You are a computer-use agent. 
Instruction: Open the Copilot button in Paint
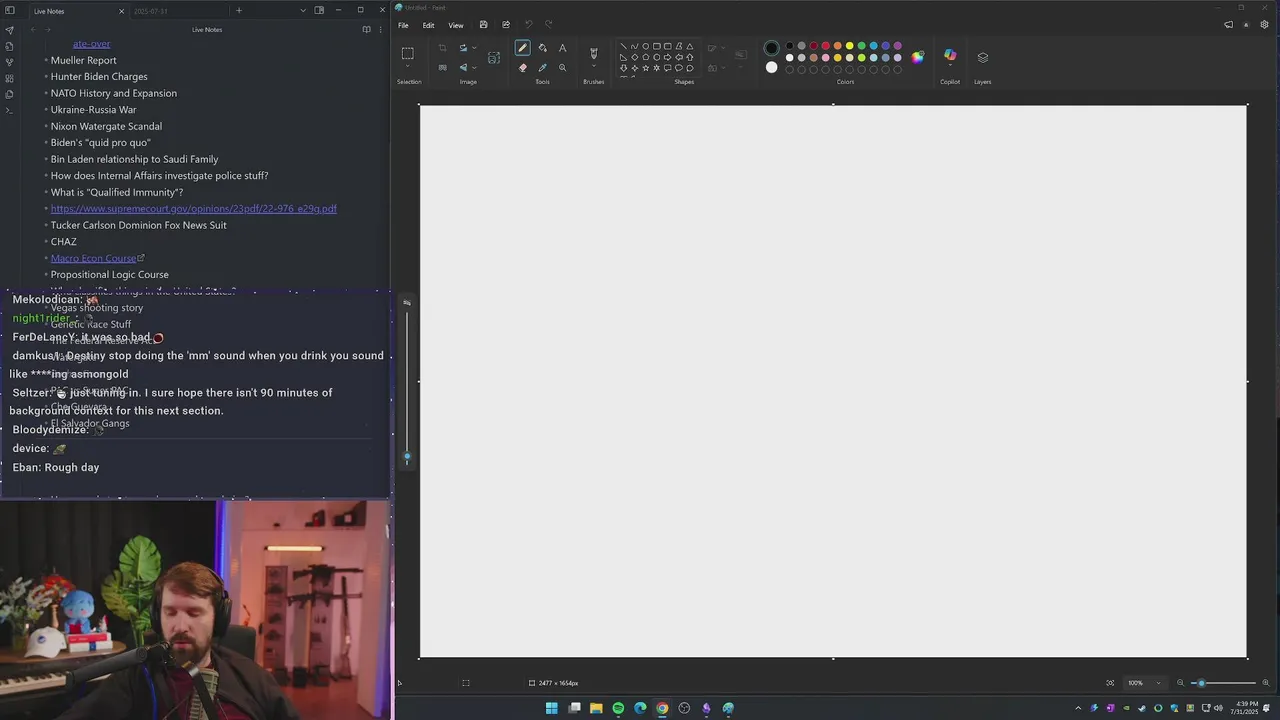click(950, 56)
